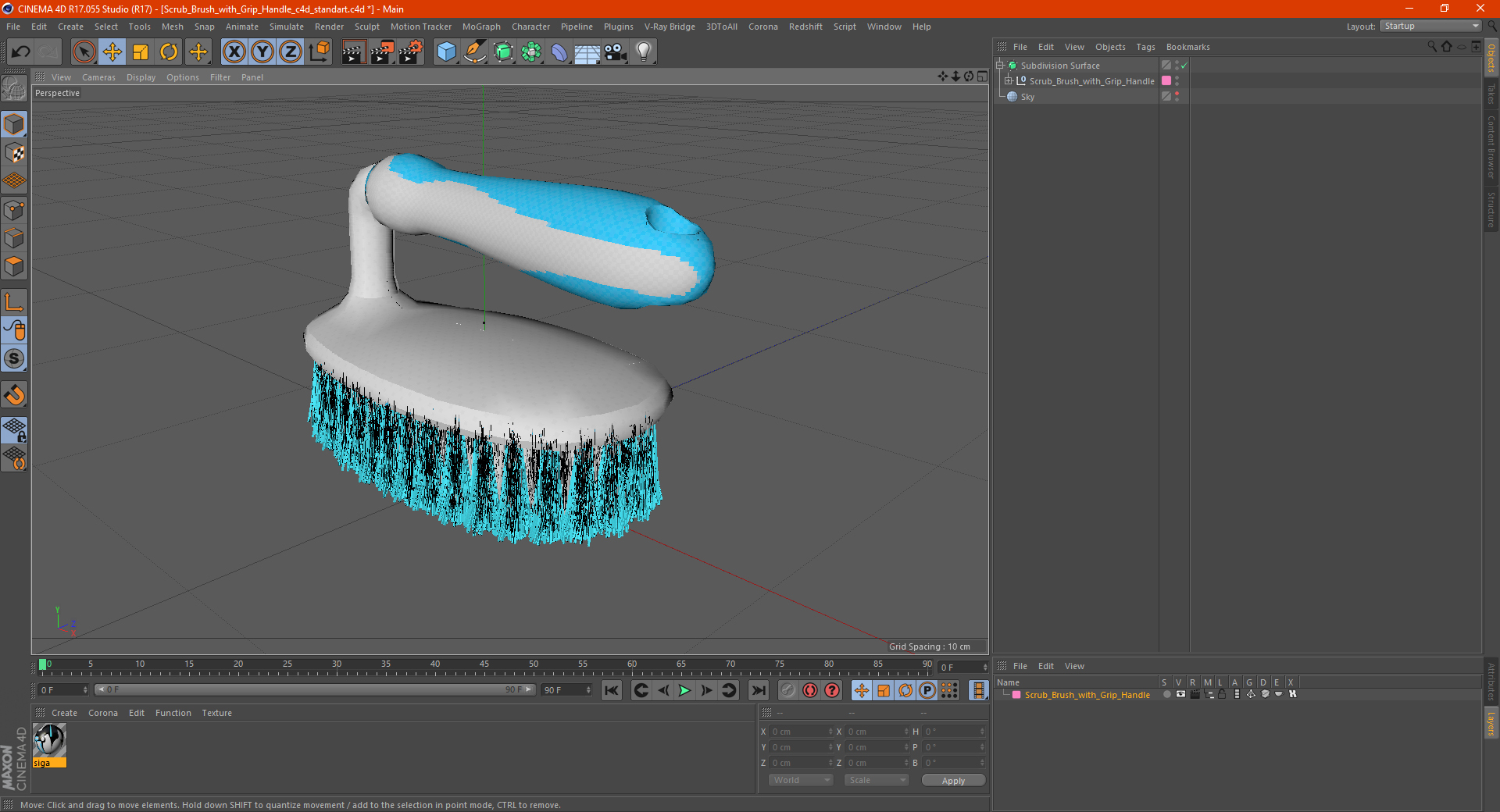Image resolution: width=1500 pixels, height=812 pixels.
Task: Switch to Points mode
Action: point(15,210)
